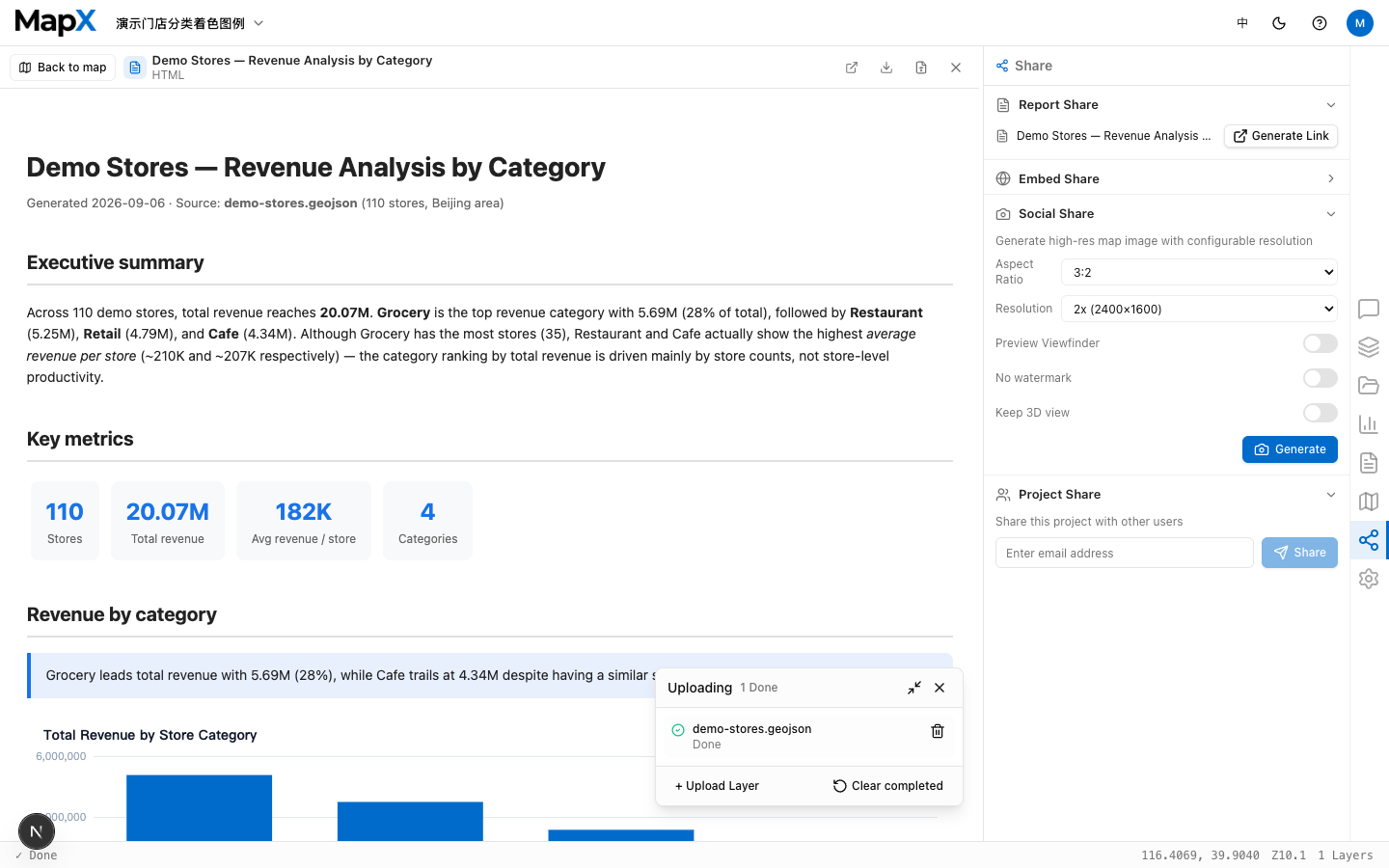Open the basemap sidebar icon
This screenshot has width=1389, height=868.
pos(1369,502)
